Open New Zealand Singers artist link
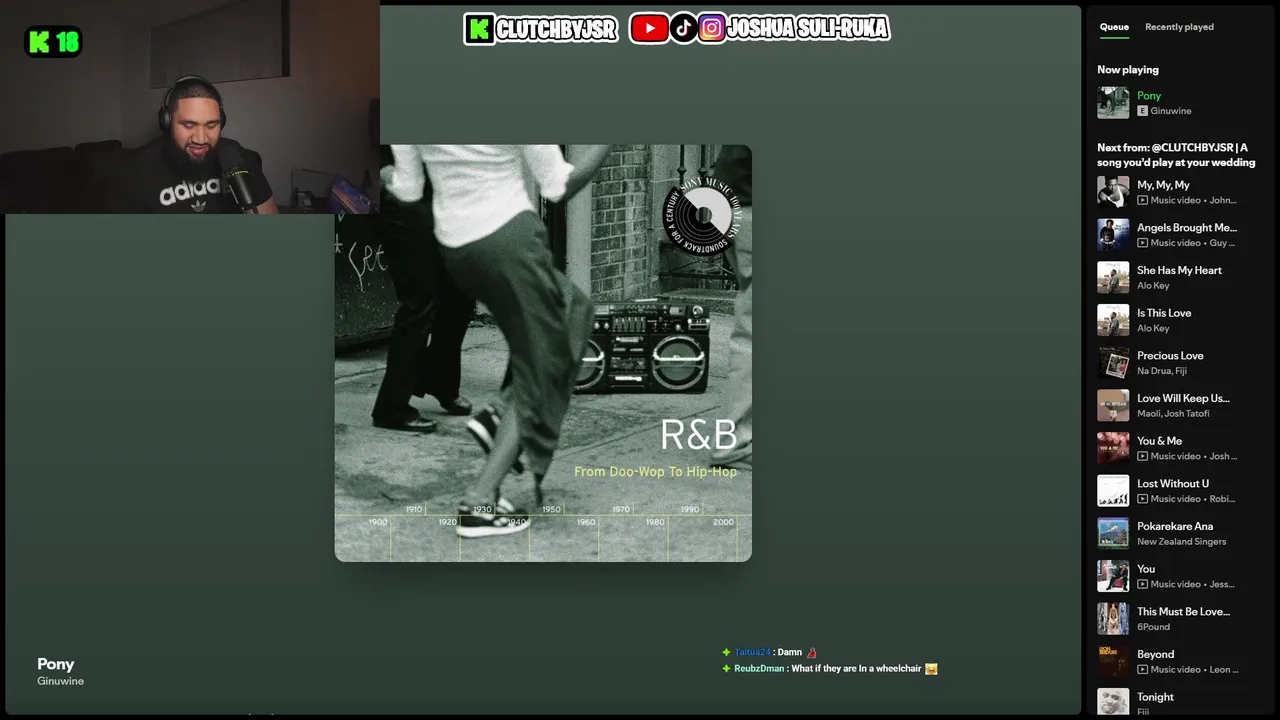Image resolution: width=1280 pixels, height=720 pixels. [x=1181, y=541]
